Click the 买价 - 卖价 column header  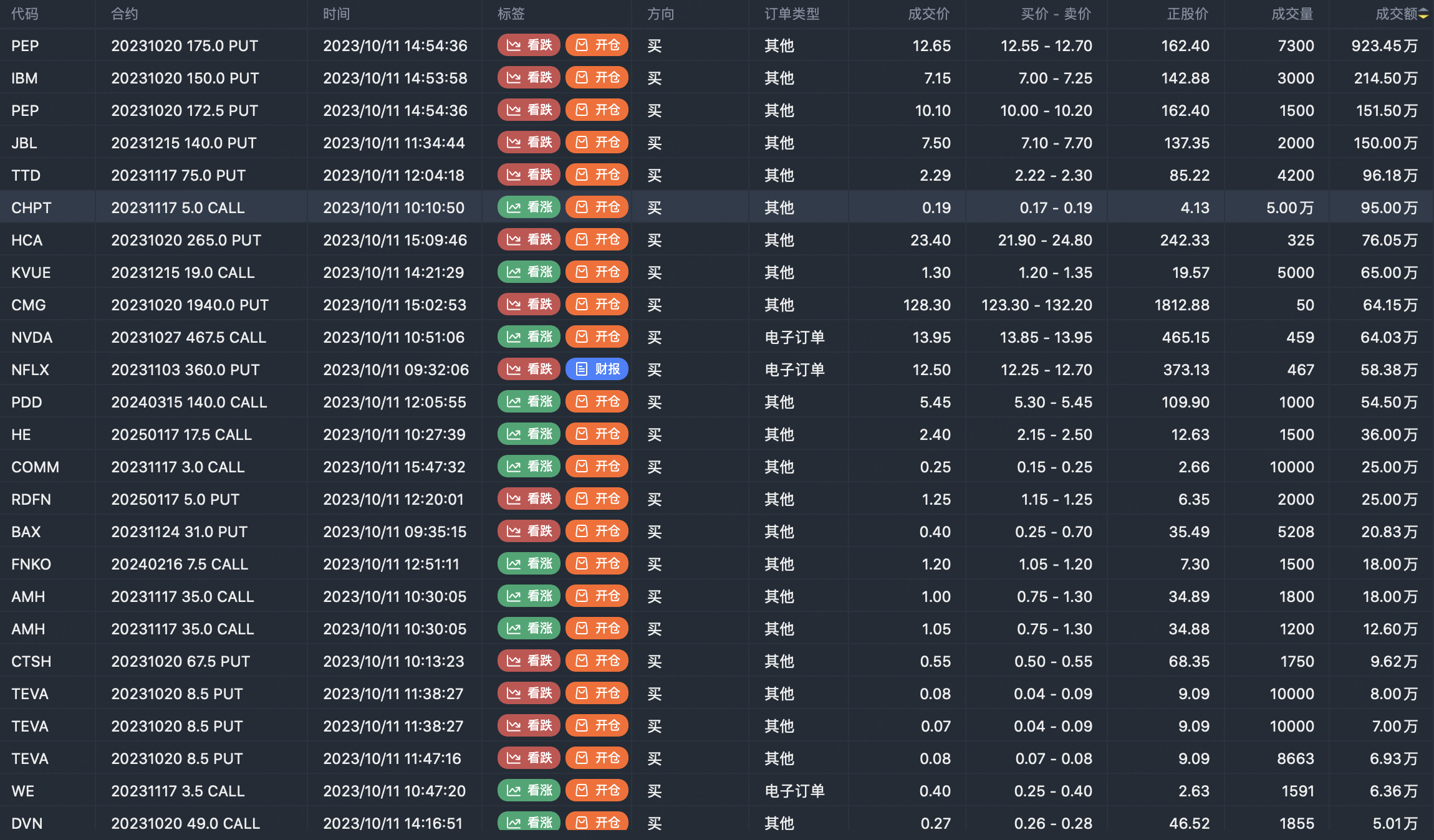1056,14
